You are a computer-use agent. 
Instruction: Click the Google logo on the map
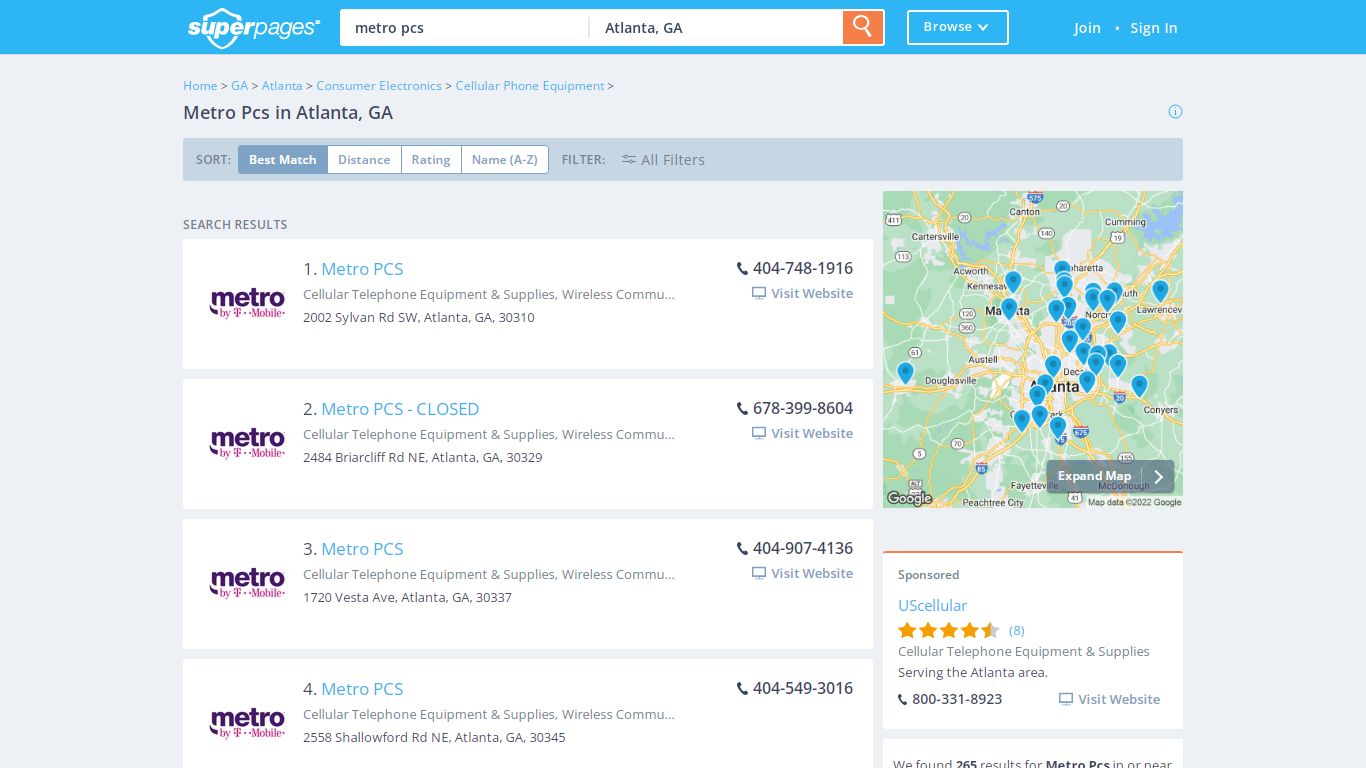pyautogui.click(x=909, y=498)
